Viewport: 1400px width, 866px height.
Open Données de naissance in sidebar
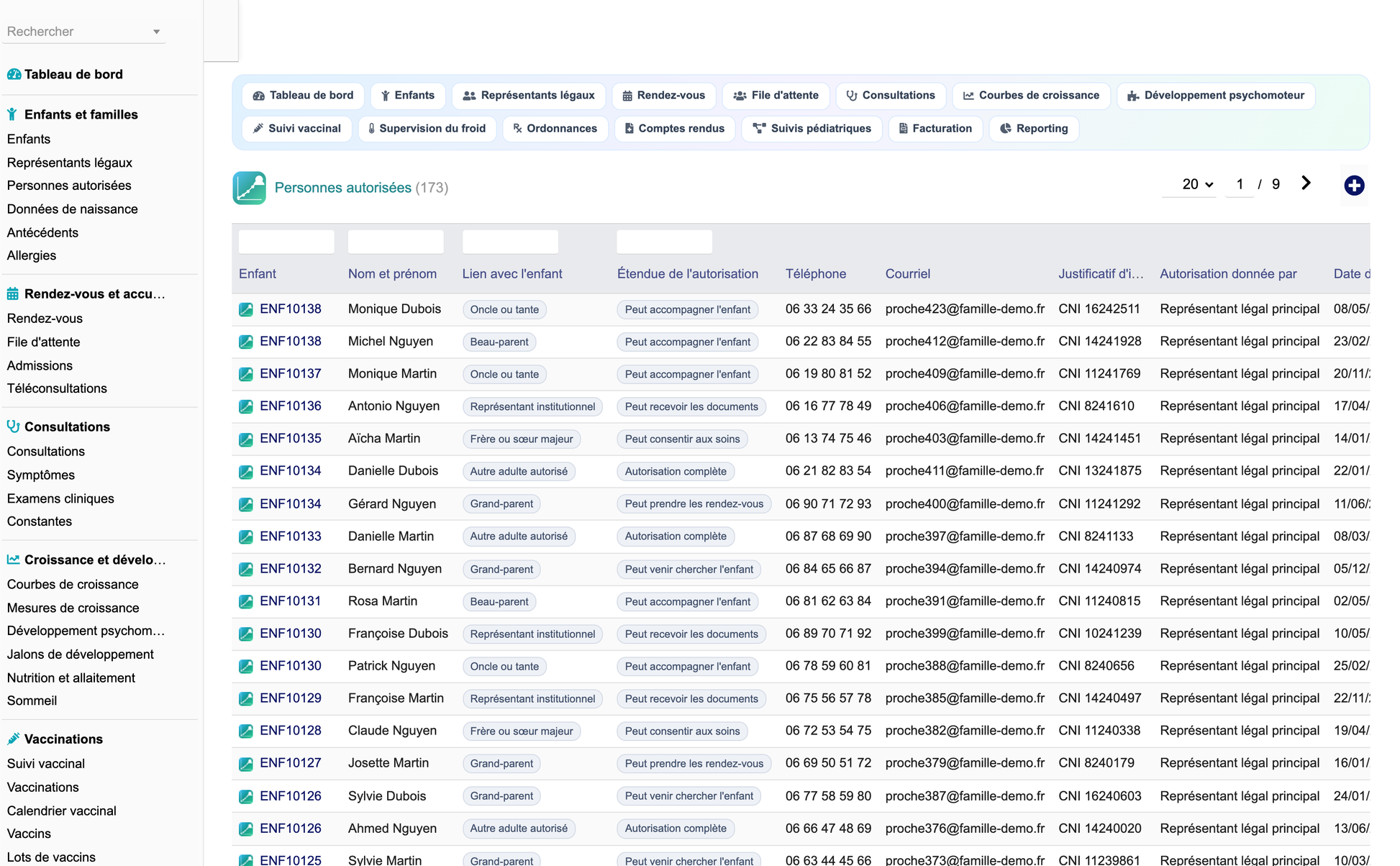[x=73, y=209]
